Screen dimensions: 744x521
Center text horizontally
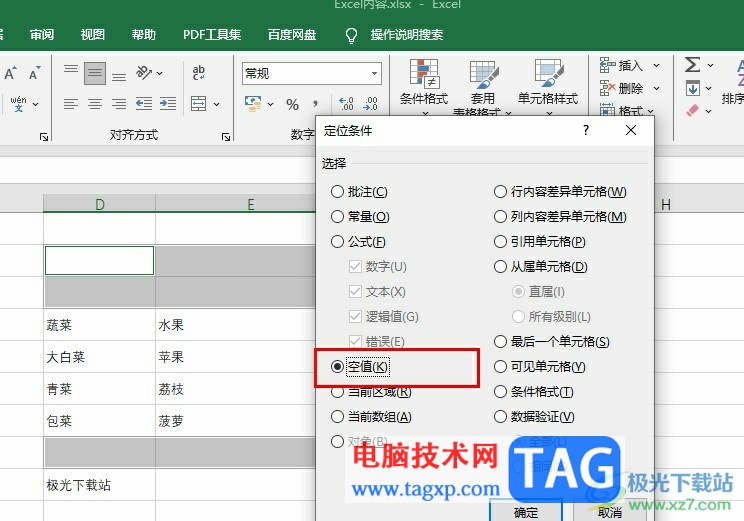tap(95, 103)
